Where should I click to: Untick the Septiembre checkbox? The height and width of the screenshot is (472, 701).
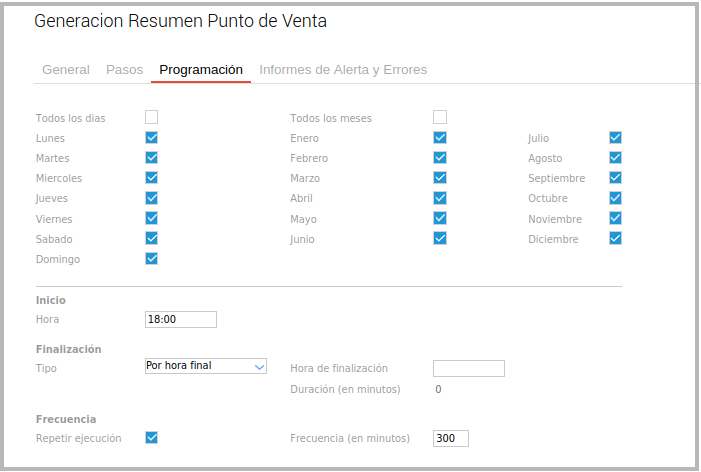615,178
